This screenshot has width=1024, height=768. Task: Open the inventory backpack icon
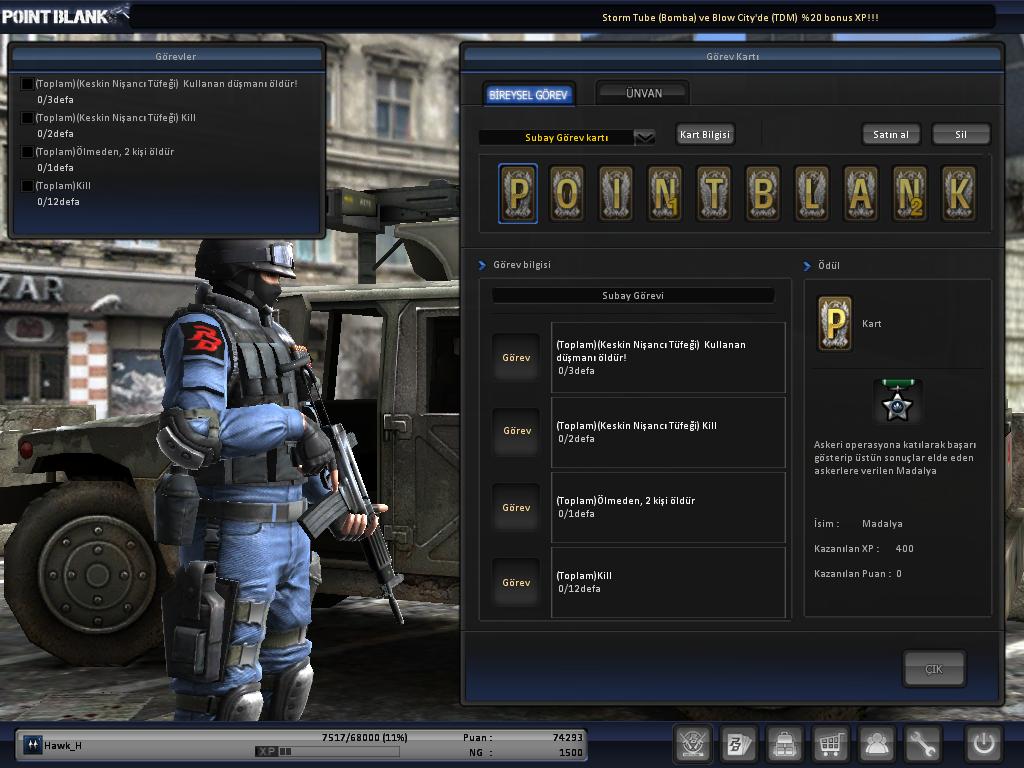[784, 744]
